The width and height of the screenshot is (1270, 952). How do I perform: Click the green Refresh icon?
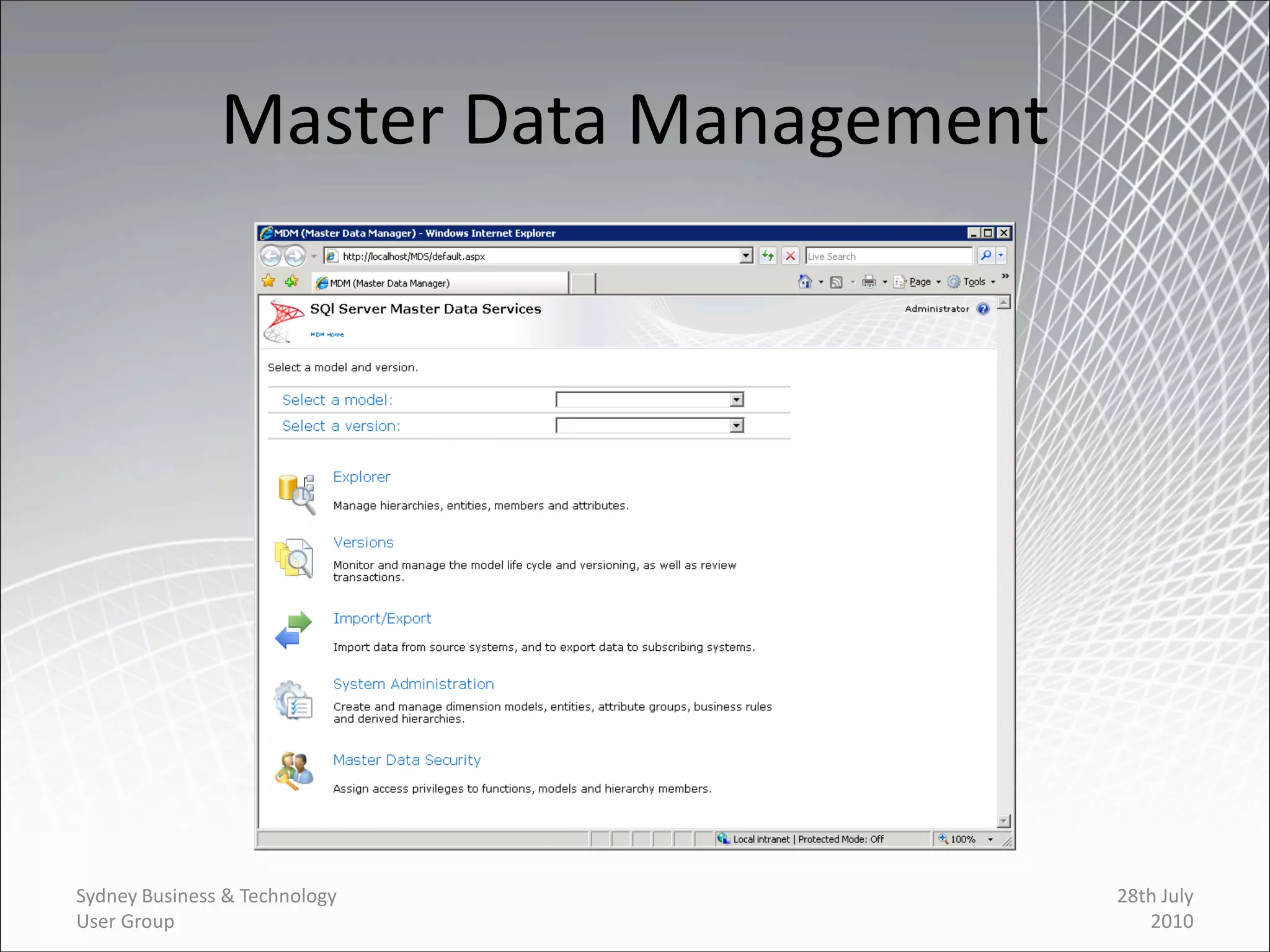coord(768,256)
